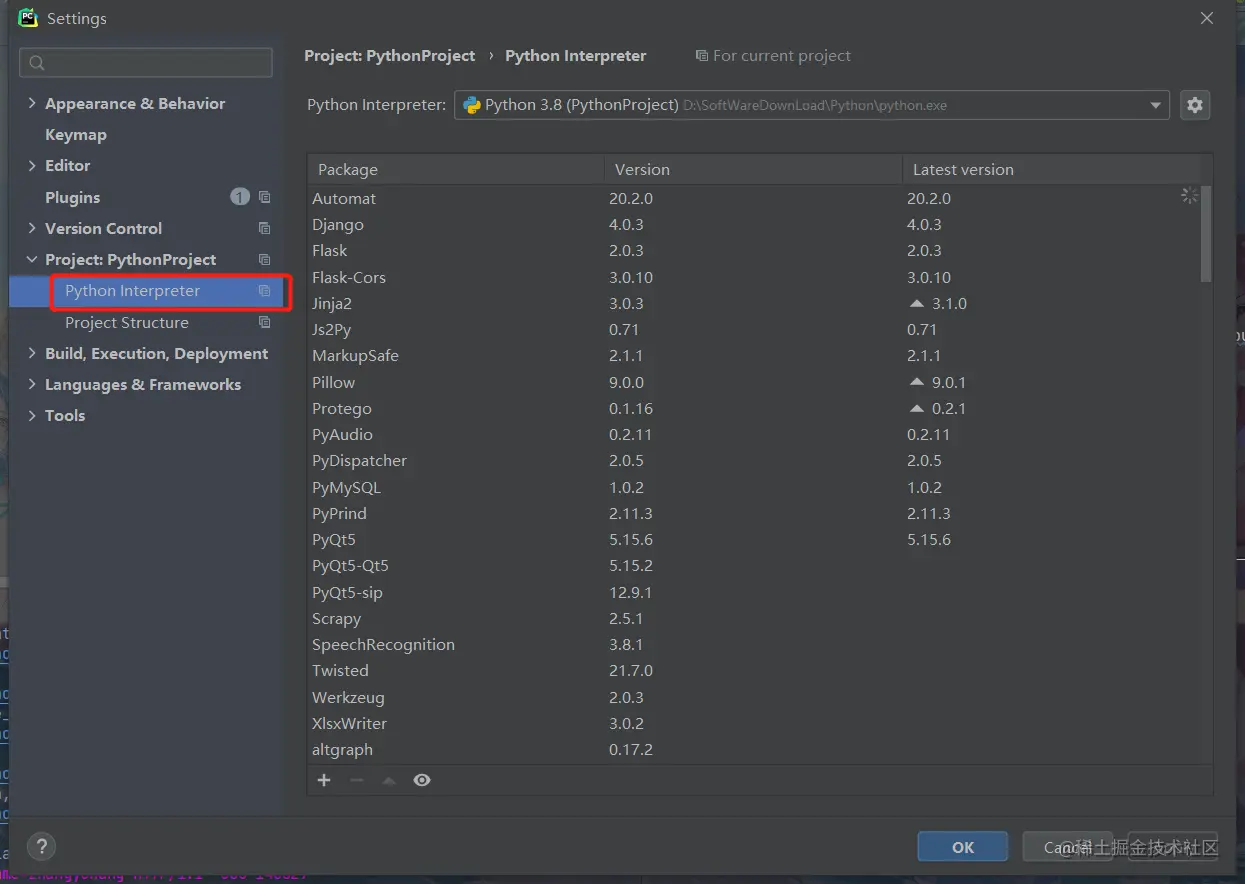The image size is (1245, 884).
Task: Click the Plugins update count badge
Action: pos(240,197)
